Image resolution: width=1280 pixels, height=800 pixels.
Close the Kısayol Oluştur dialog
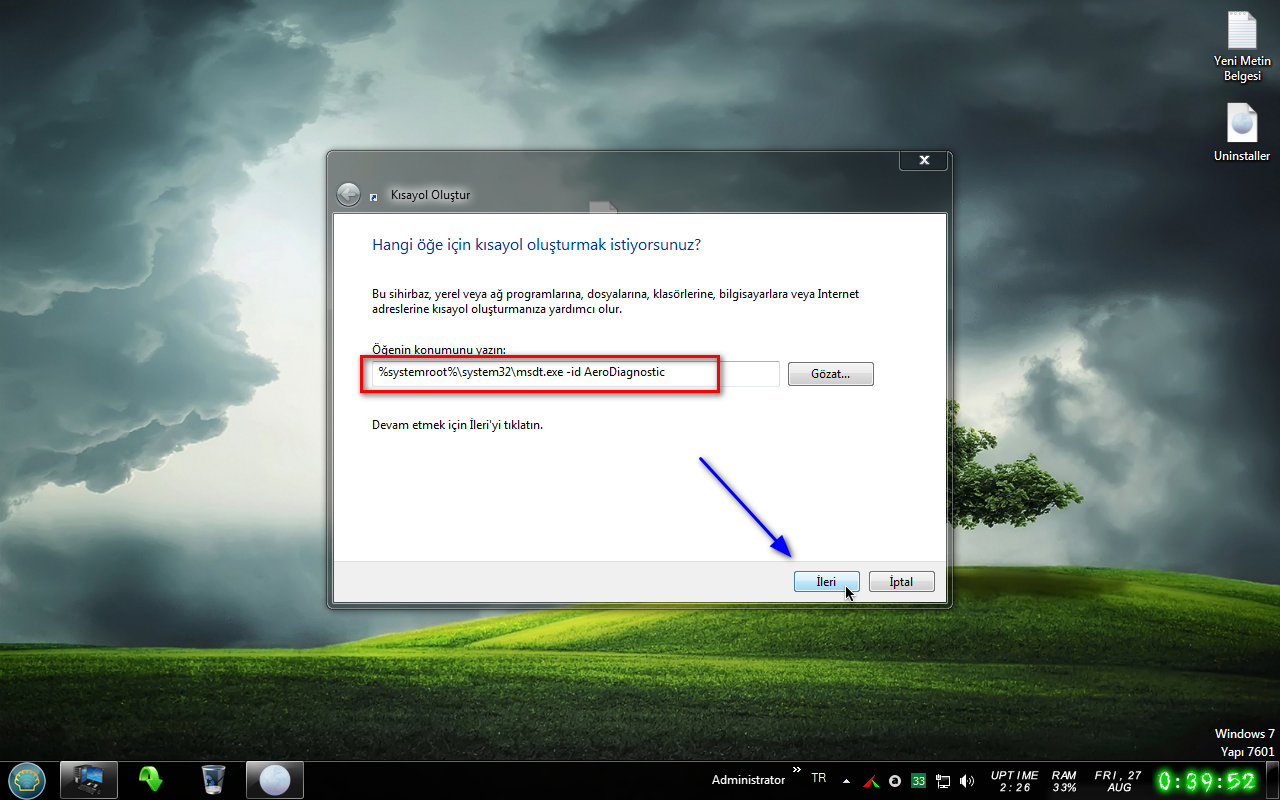coord(923,160)
